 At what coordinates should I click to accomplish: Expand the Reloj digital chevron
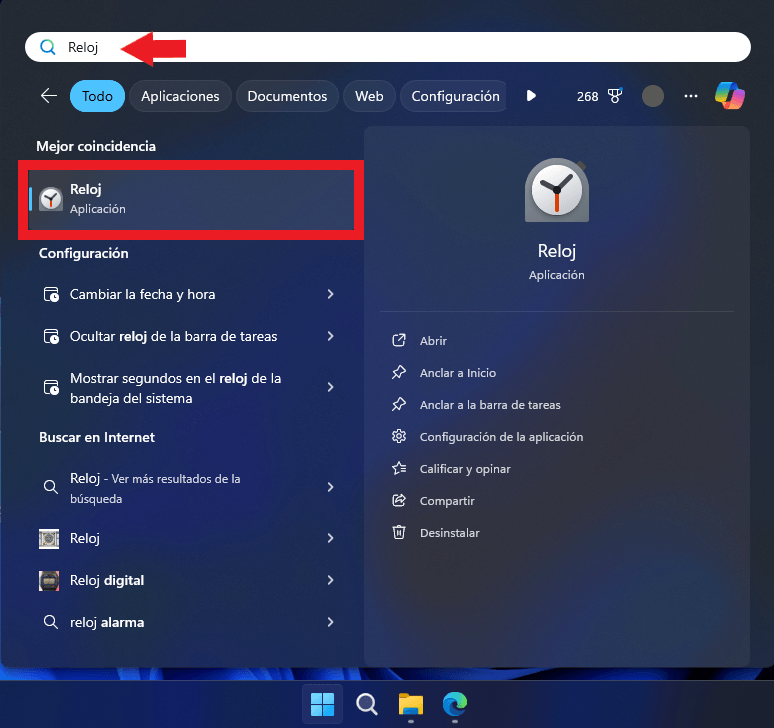point(330,580)
